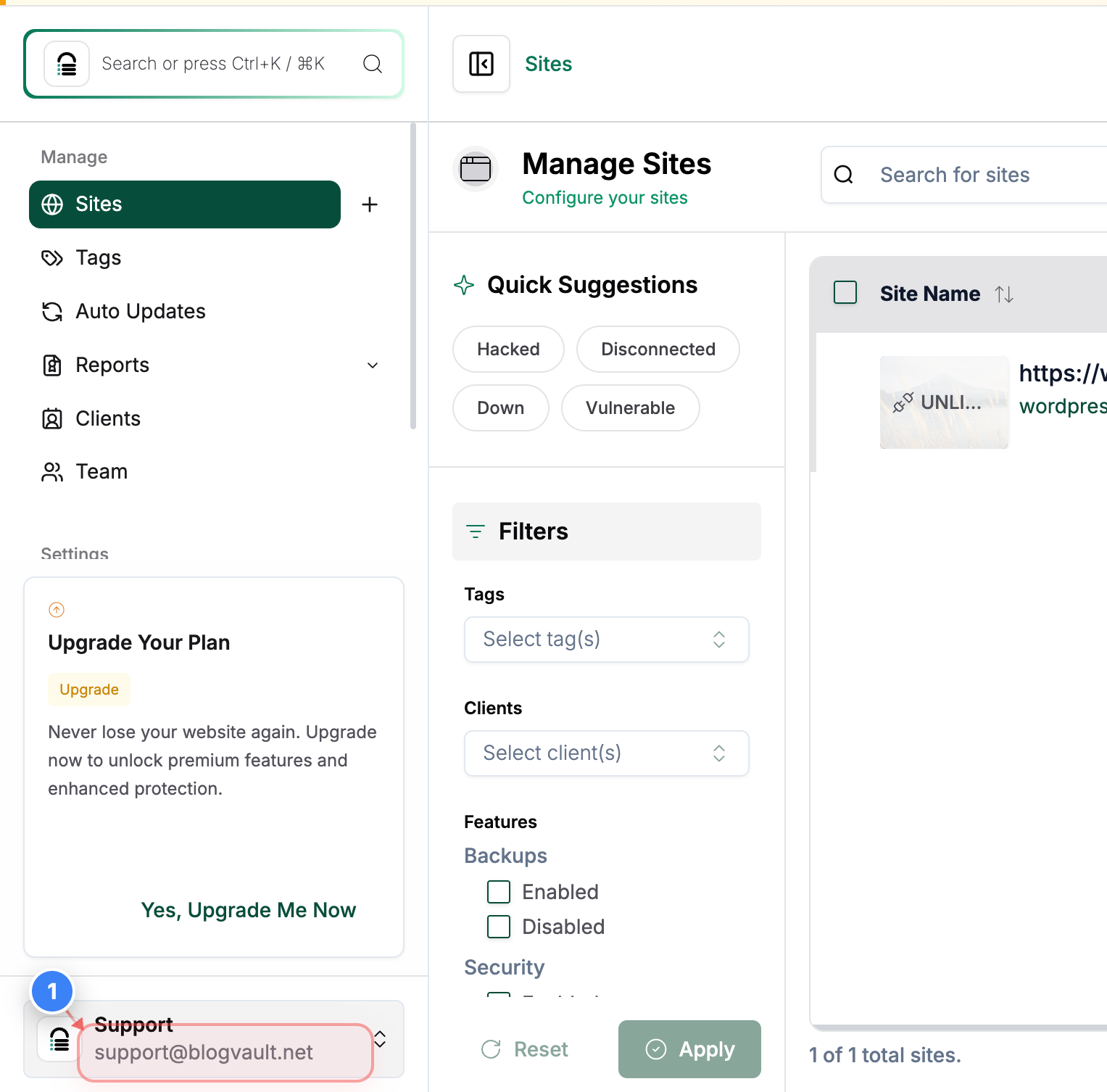Click the Reports document icon
Screen dimensions: 1107x1092
click(52, 365)
